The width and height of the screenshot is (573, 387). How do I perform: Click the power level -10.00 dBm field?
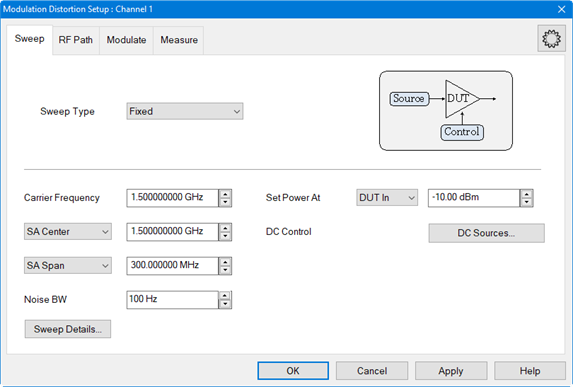tap(474, 198)
